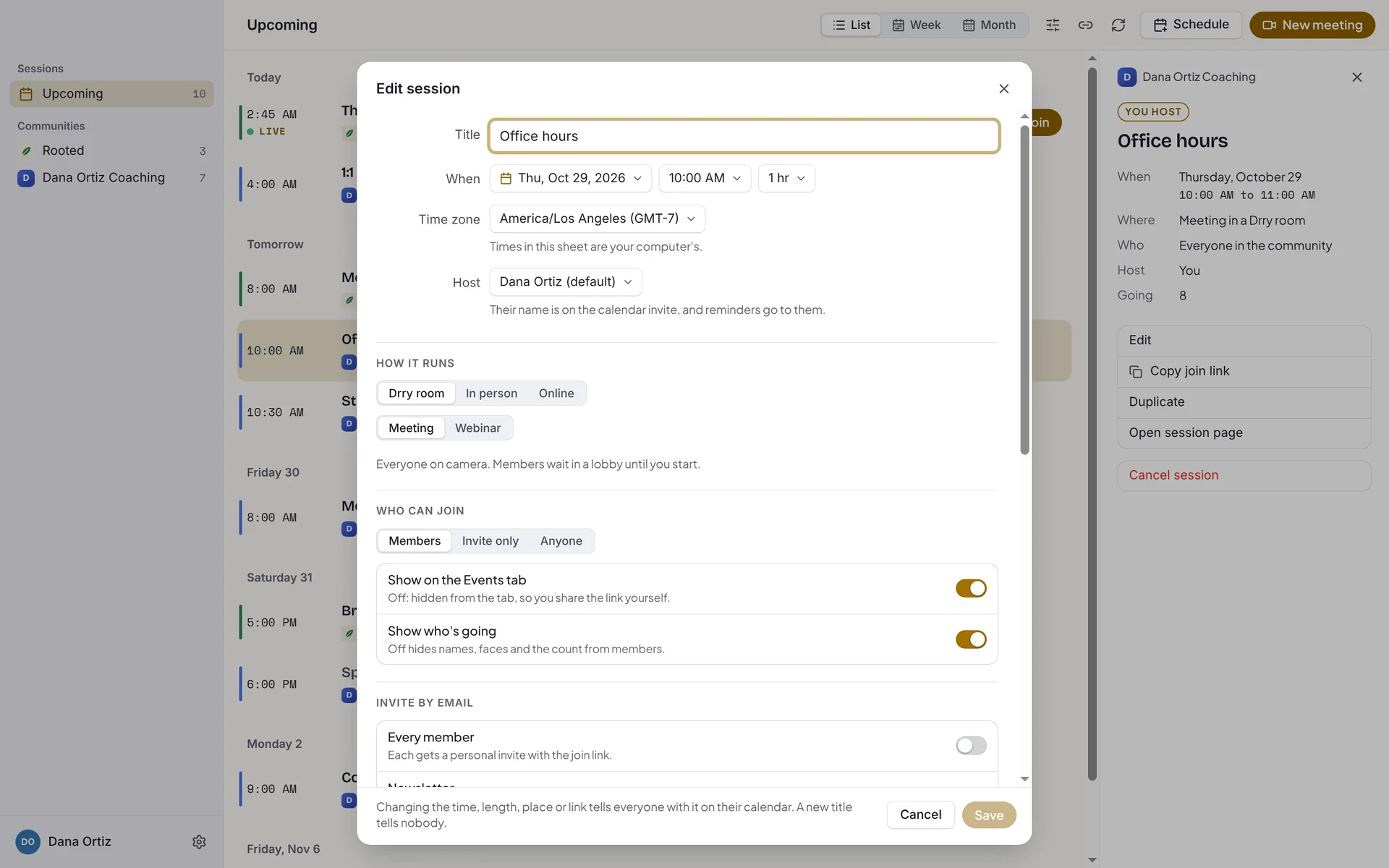
Task: Open the Host Dana Ortiz dropdown
Action: click(x=565, y=282)
